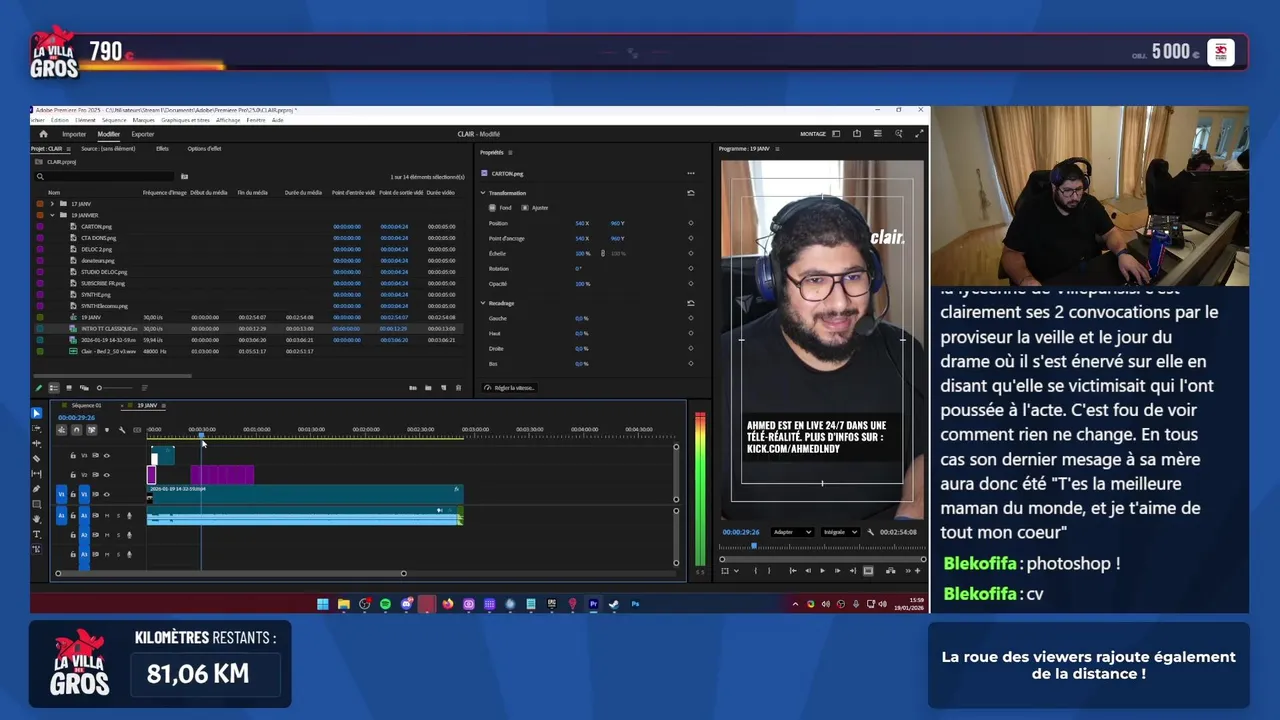Select the Hand tool

(x=37, y=519)
